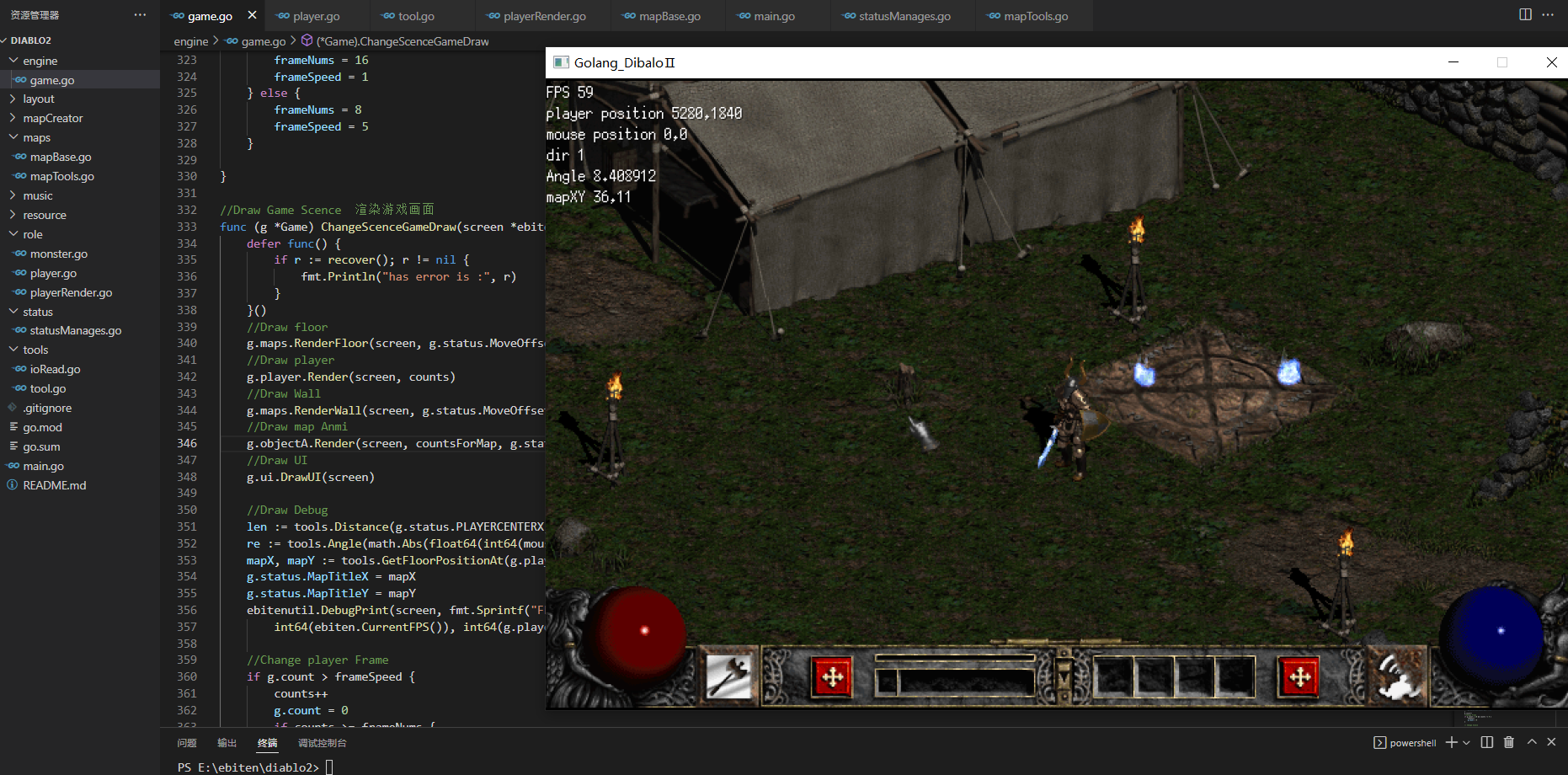The width and height of the screenshot is (1568, 775).
Task: Switch to player.go tab
Action: (x=316, y=16)
